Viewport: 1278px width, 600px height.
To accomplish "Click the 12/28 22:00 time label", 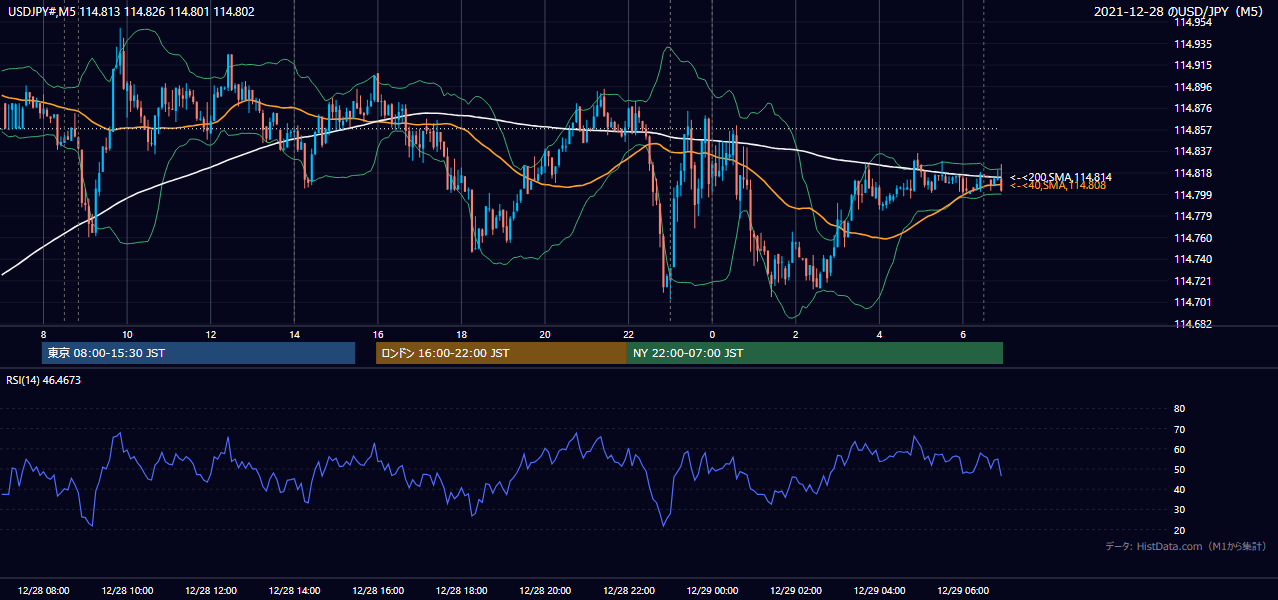I will click(628, 591).
